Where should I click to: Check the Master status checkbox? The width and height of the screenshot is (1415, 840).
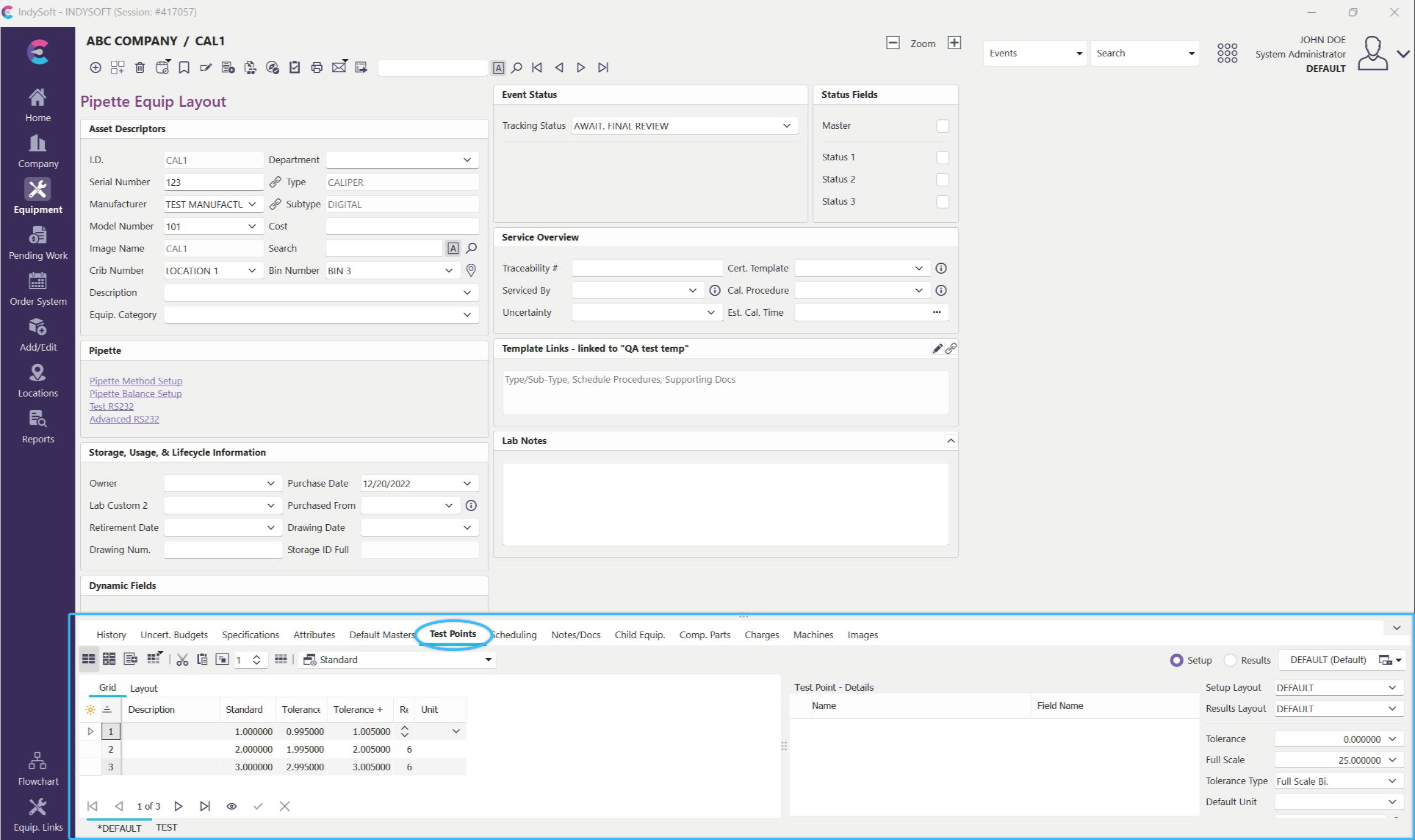(x=942, y=126)
